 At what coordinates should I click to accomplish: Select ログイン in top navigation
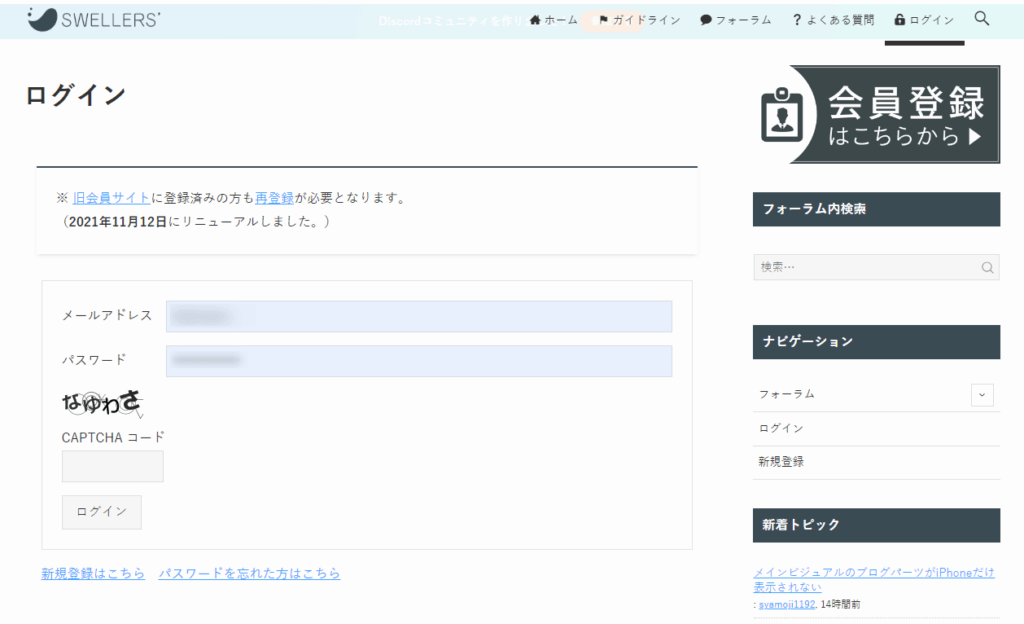point(924,20)
